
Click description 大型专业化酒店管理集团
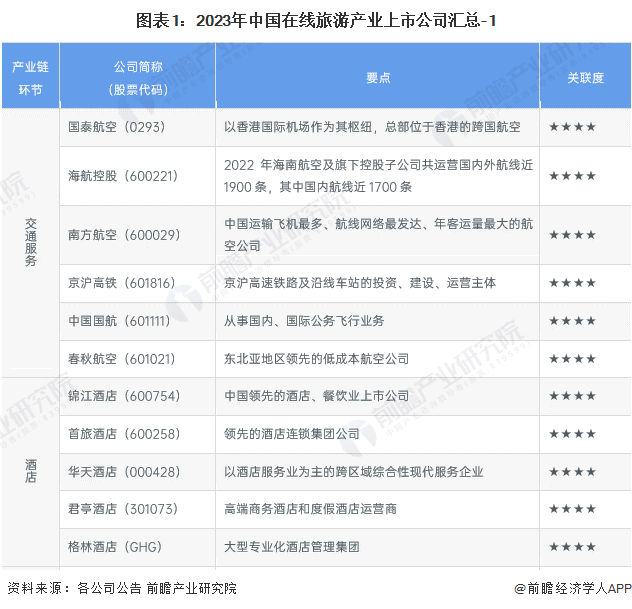pos(292,547)
